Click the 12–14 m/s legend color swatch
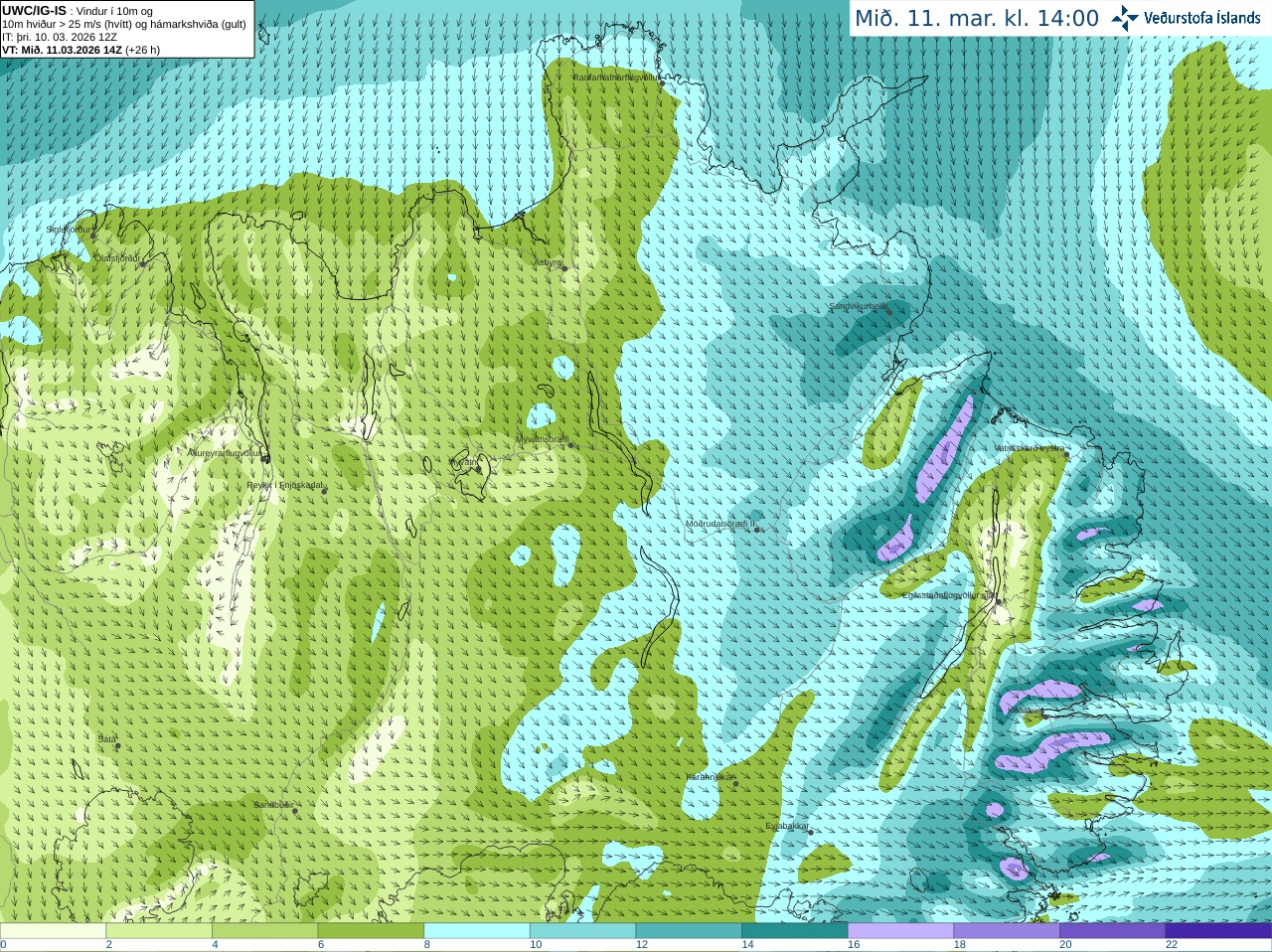Image resolution: width=1272 pixels, height=952 pixels. (x=689, y=931)
